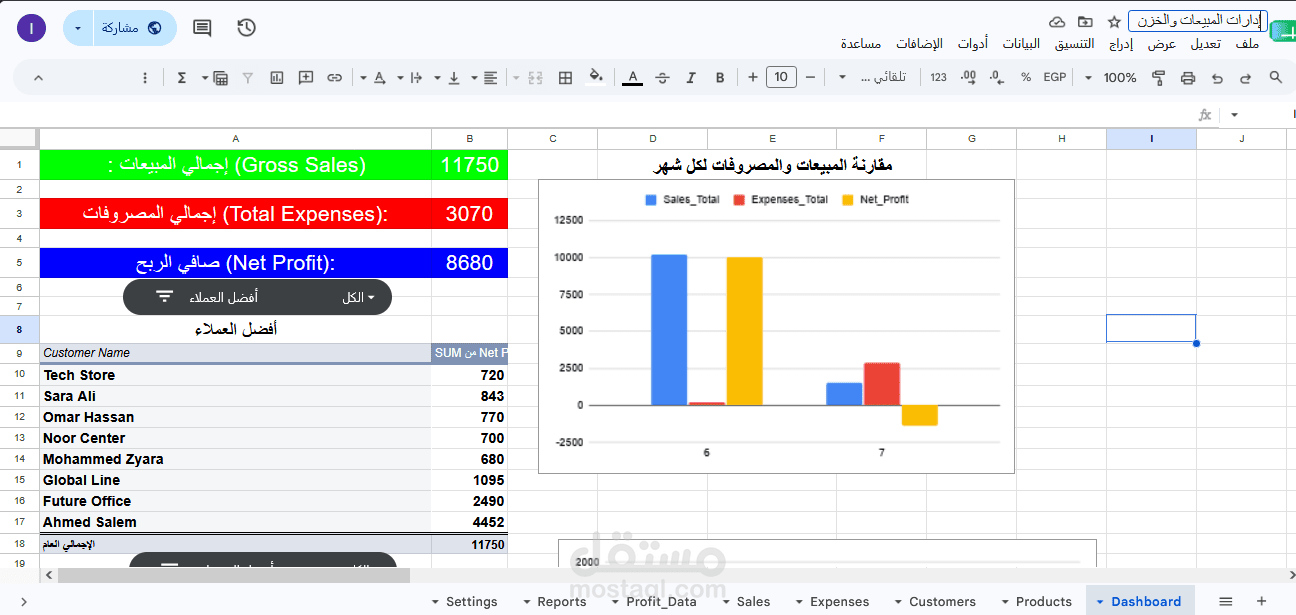1296x615 pixels.
Task: Open version history clock icon
Action: [247, 28]
